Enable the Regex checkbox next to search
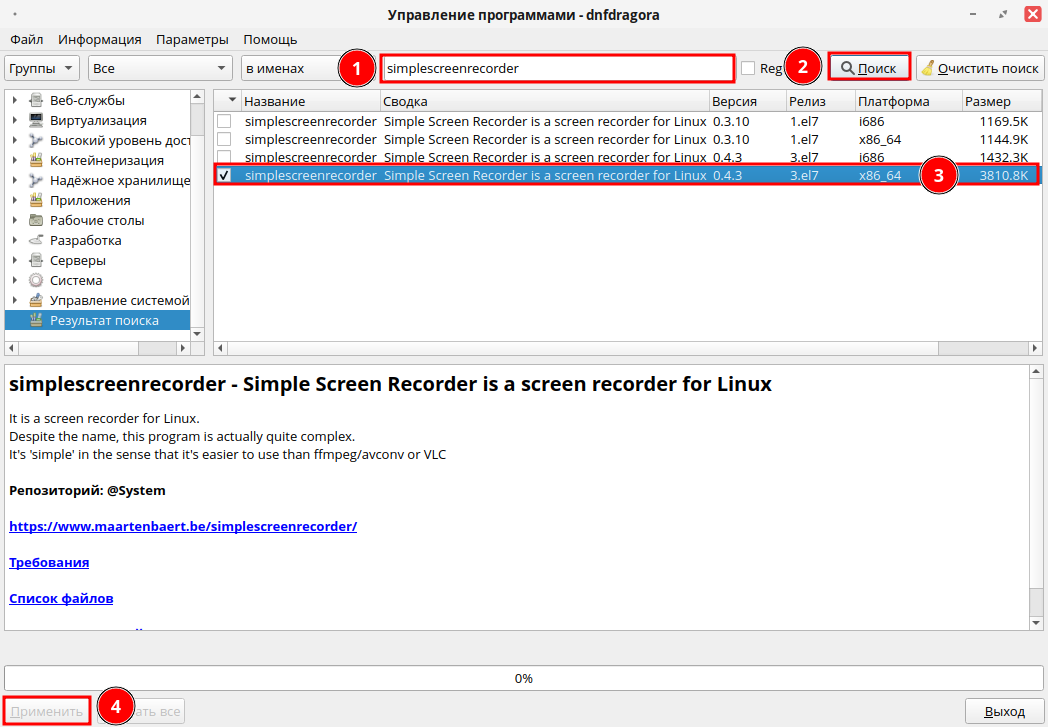The image size is (1048, 727). click(x=748, y=68)
